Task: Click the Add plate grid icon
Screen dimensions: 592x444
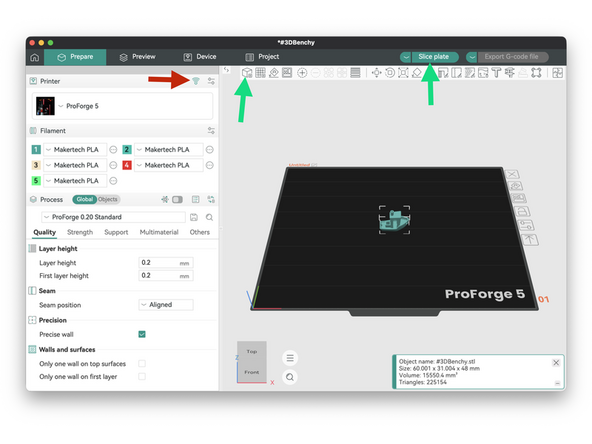Action: click(261, 72)
